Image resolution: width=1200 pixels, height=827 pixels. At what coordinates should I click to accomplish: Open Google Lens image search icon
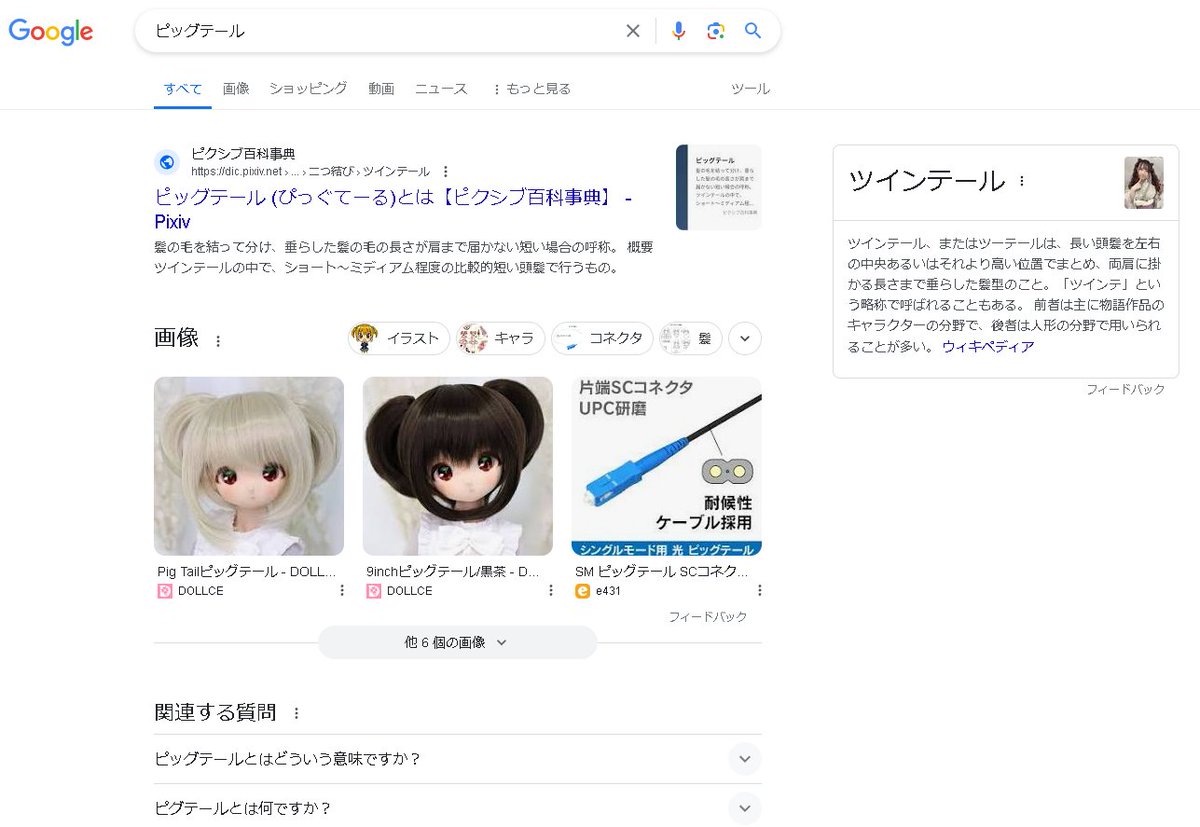tap(715, 31)
